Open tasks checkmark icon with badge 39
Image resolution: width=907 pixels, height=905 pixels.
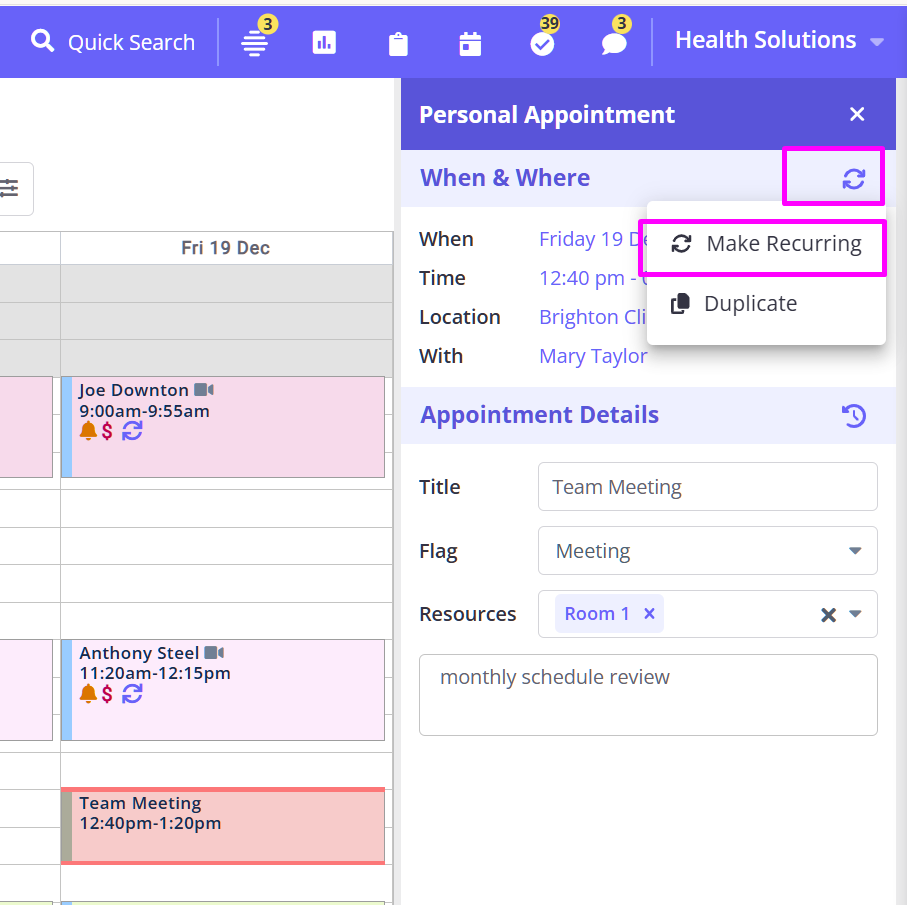(x=542, y=43)
